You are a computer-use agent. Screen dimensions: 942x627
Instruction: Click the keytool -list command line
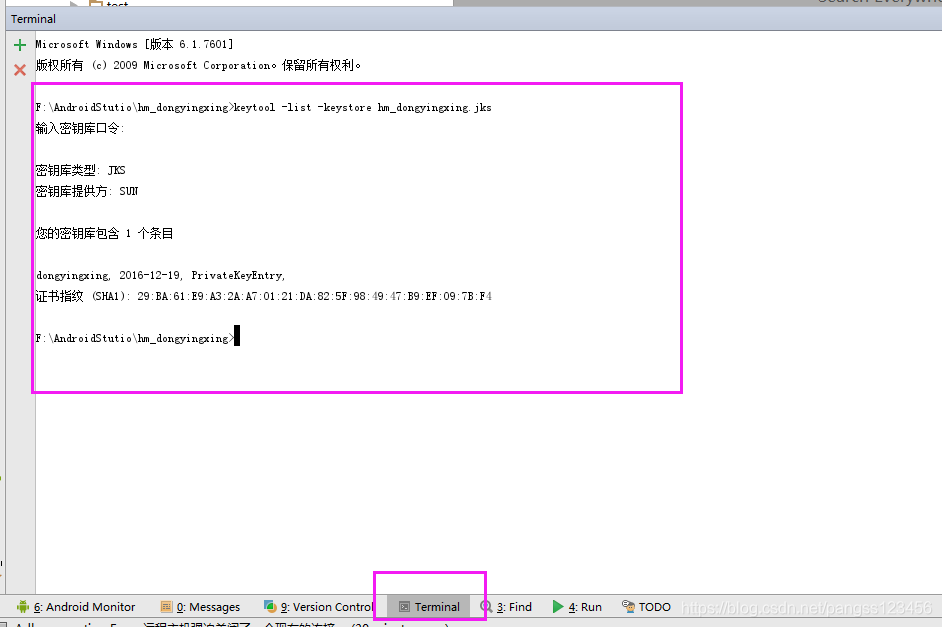tap(264, 108)
